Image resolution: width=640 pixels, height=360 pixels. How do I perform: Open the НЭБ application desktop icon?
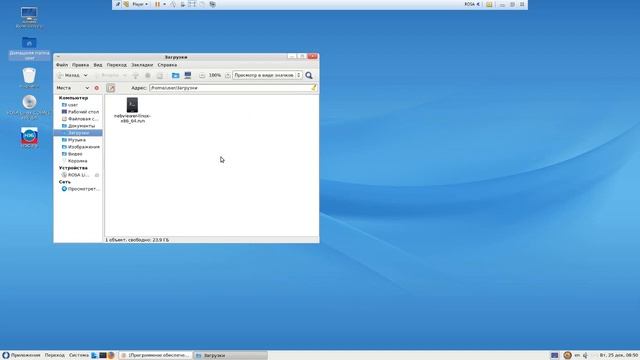coord(29,138)
